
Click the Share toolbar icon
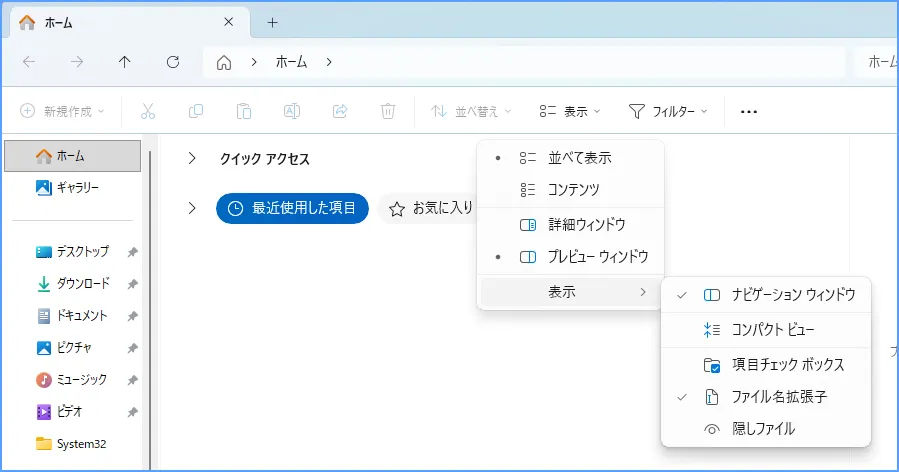coord(340,111)
